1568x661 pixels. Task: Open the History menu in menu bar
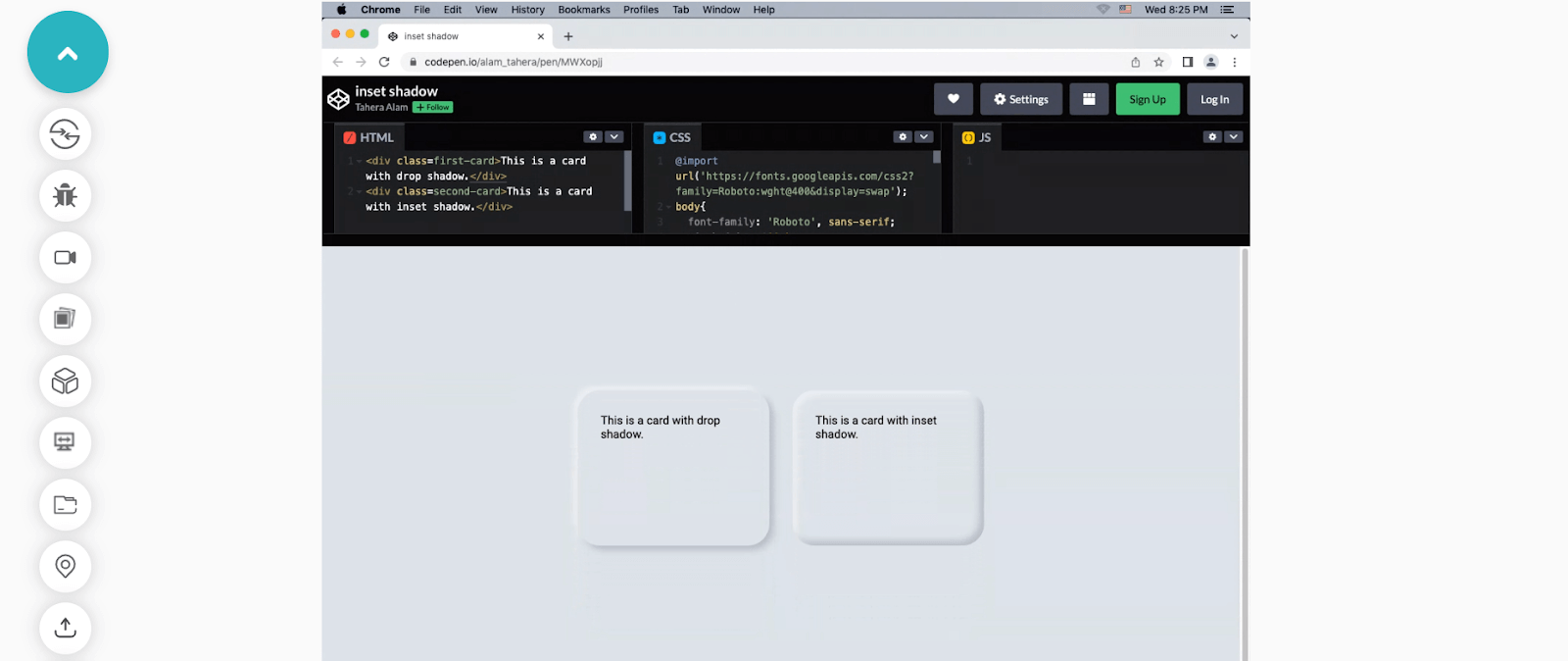click(527, 10)
